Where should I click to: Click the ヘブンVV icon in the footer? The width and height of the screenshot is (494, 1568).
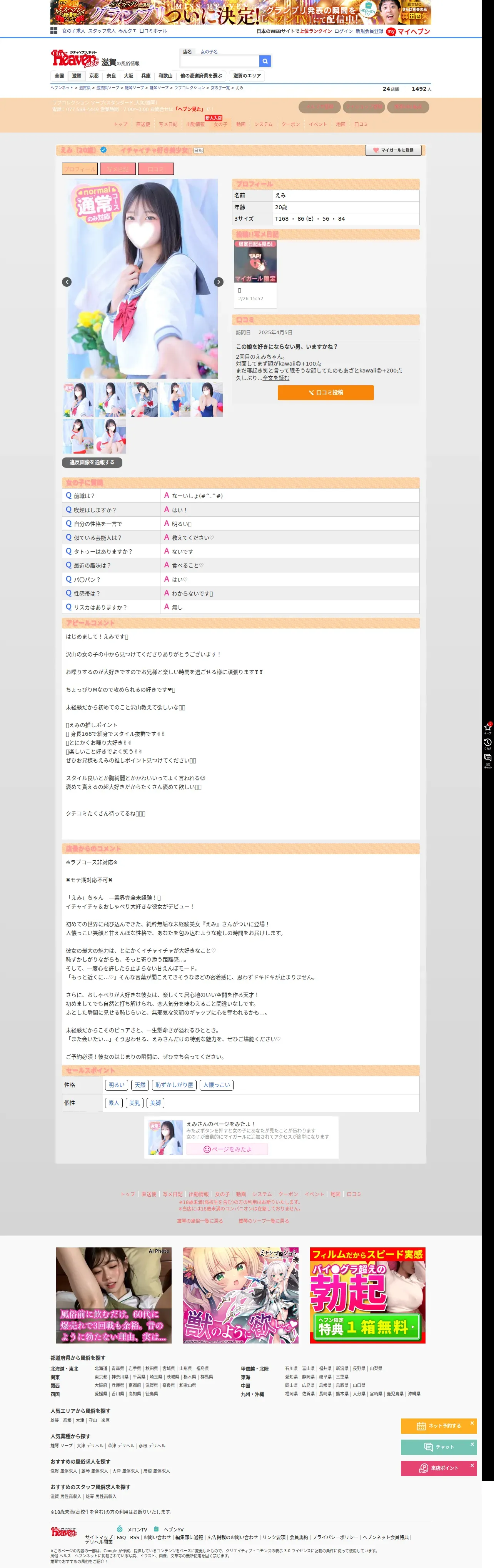157,1529
